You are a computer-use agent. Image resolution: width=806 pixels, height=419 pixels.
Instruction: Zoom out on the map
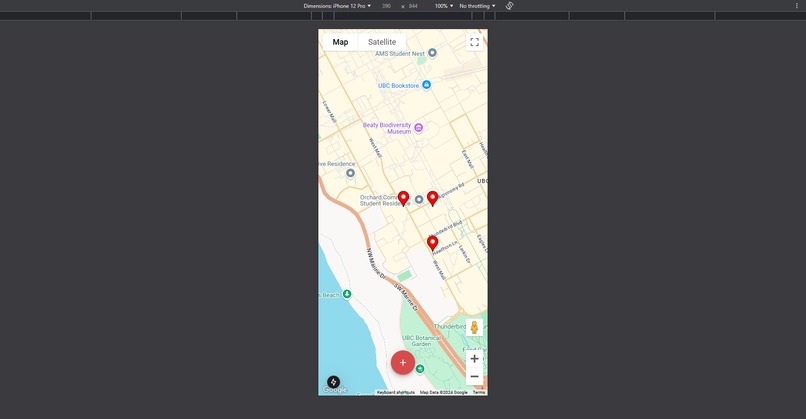coord(474,376)
